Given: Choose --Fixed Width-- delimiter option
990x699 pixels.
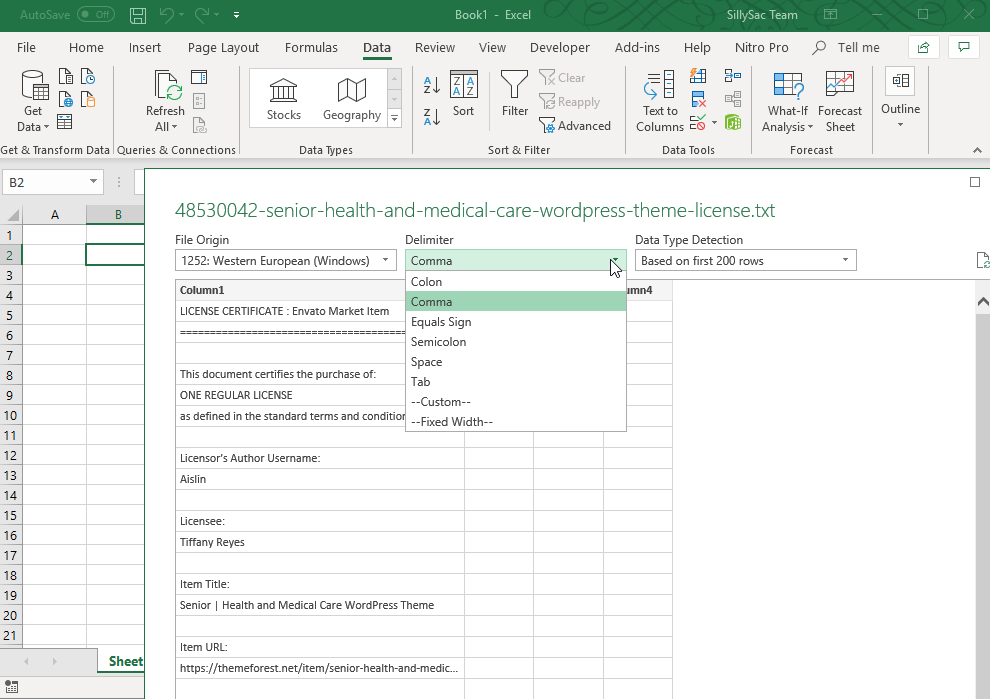Looking at the screenshot, I should (x=515, y=422).
